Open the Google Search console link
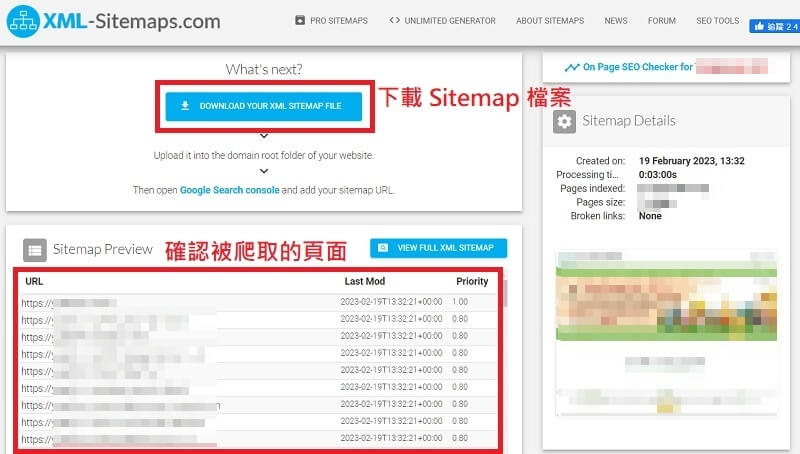 click(230, 190)
